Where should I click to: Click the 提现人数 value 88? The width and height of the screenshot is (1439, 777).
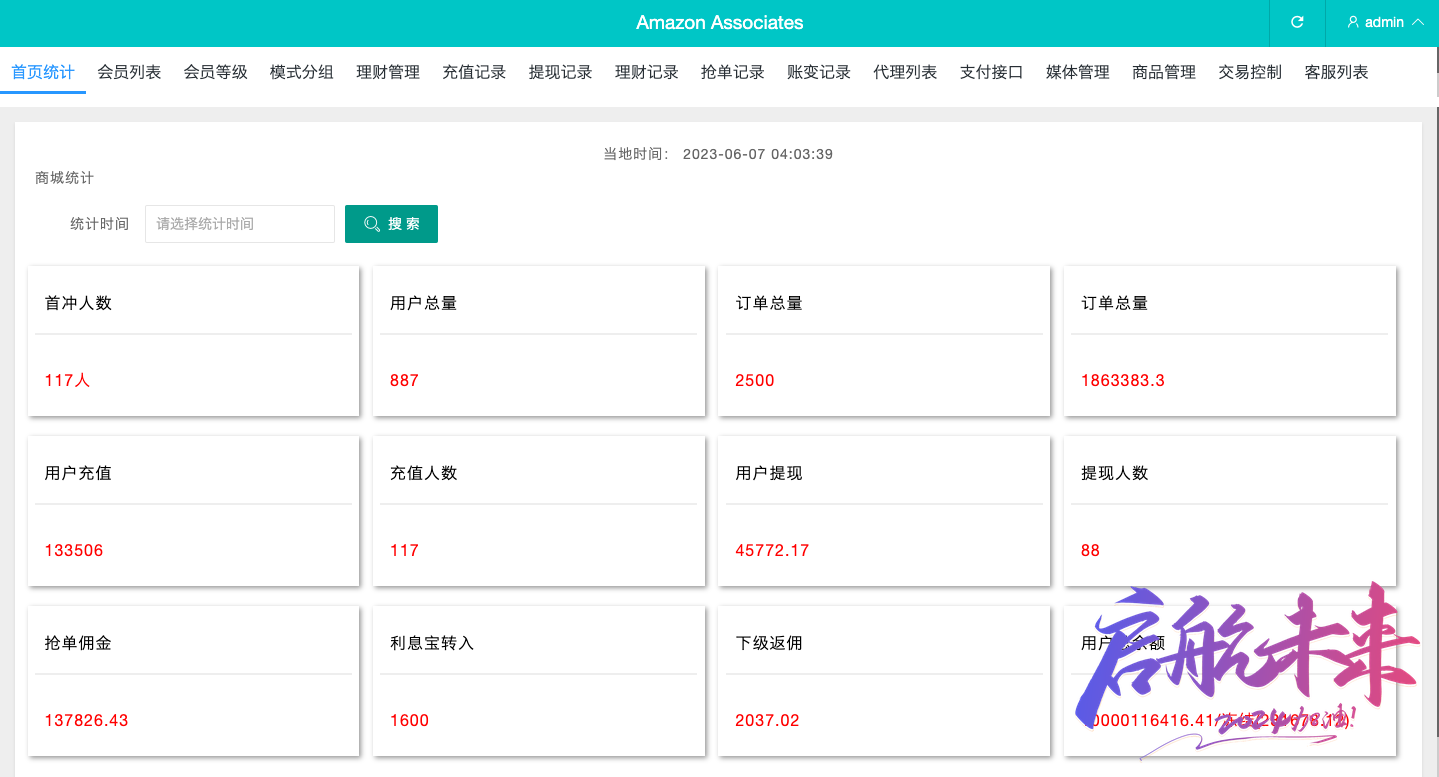[1090, 550]
